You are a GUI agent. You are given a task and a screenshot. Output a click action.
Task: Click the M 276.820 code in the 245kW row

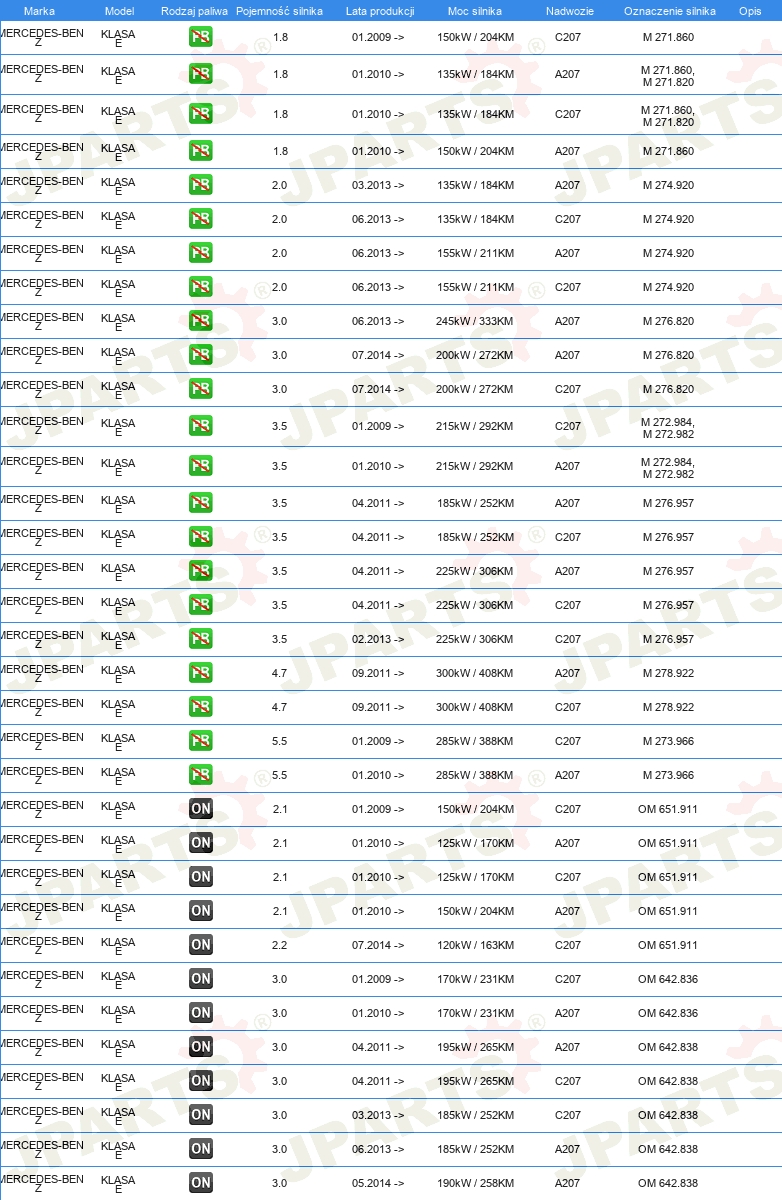point(668,321)
